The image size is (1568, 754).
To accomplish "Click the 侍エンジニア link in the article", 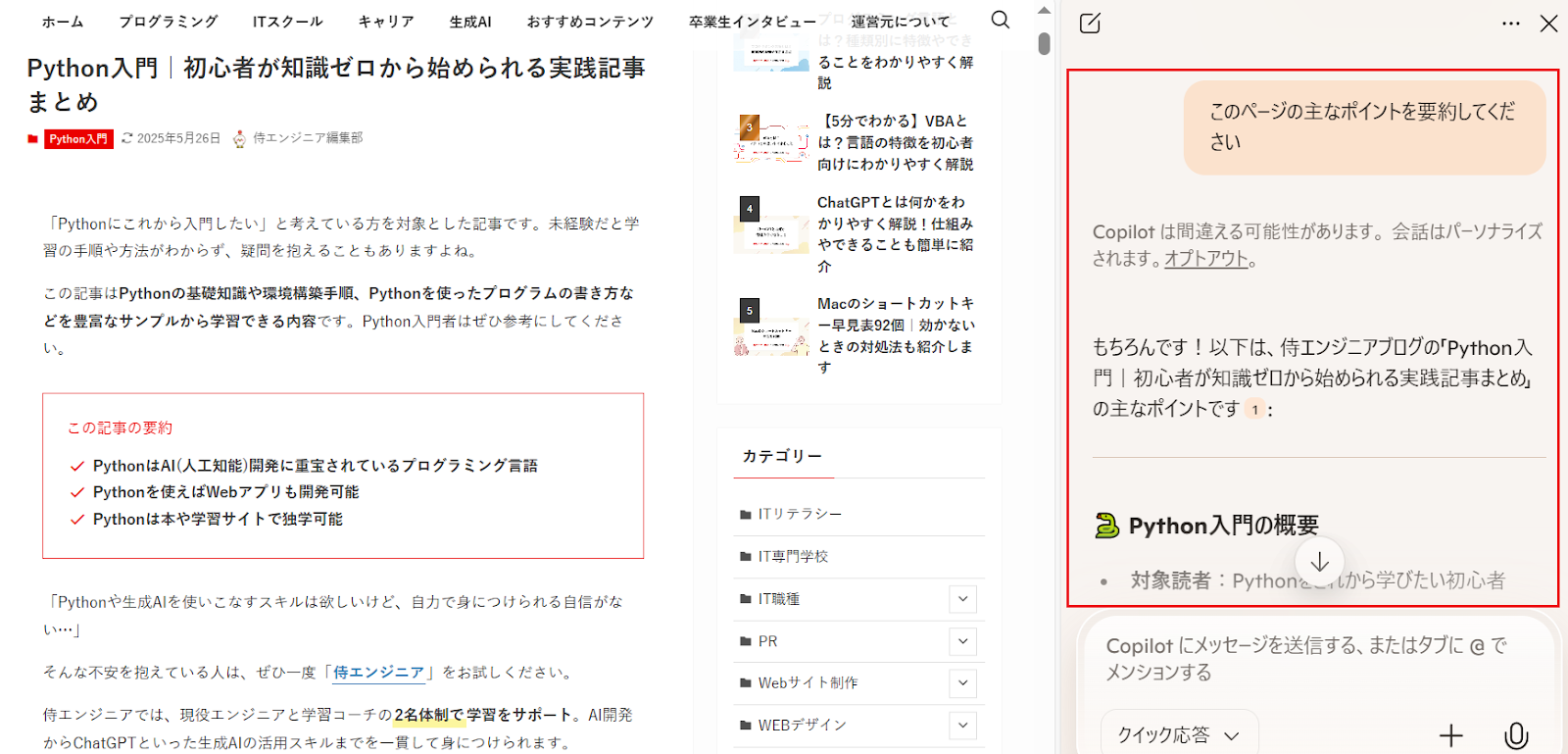I will pos(378,672).
